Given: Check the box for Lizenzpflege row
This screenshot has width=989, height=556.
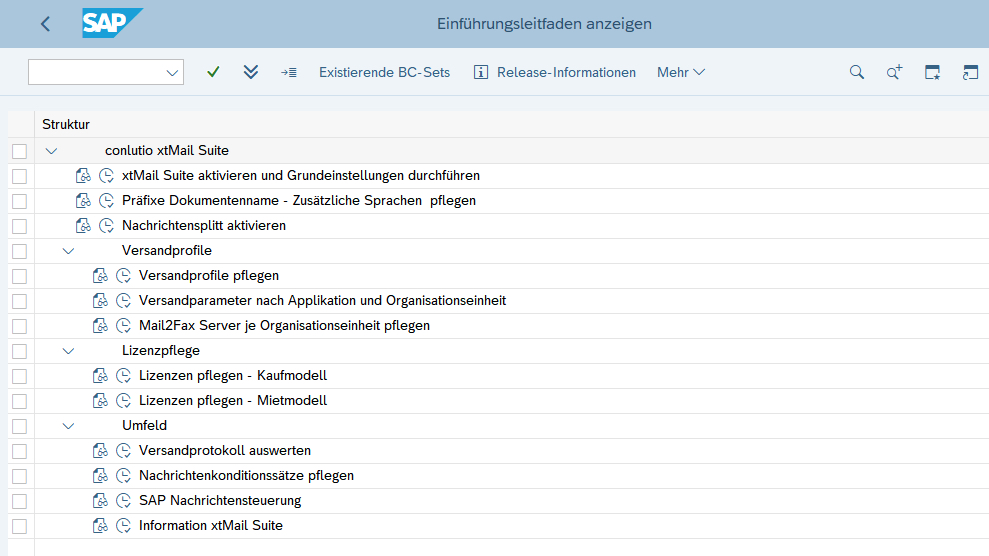Looking at the screenshot, I should click(x=20, y=351).
